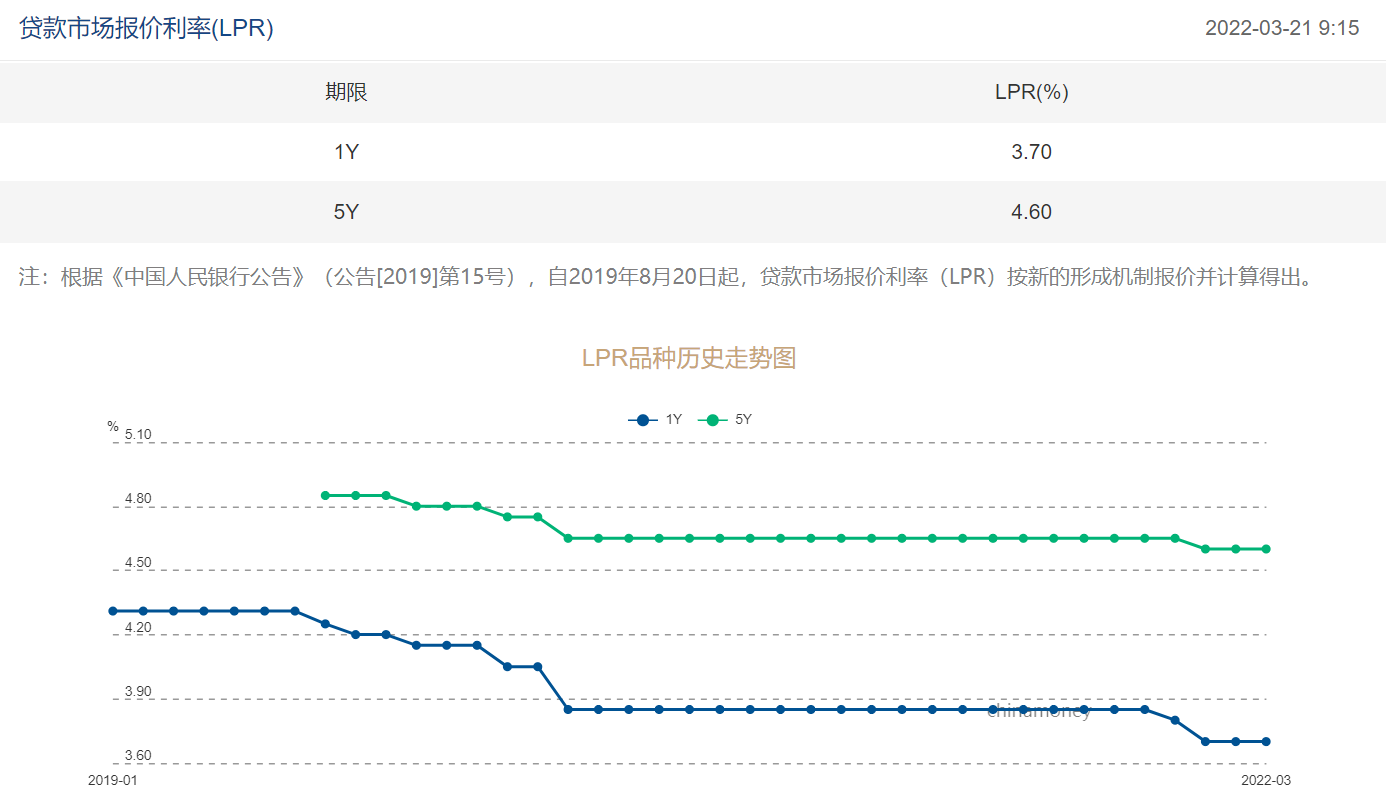
Task: Toggle the 1Y series legend item
Action: pyautogui.click(x=655, y=420)
